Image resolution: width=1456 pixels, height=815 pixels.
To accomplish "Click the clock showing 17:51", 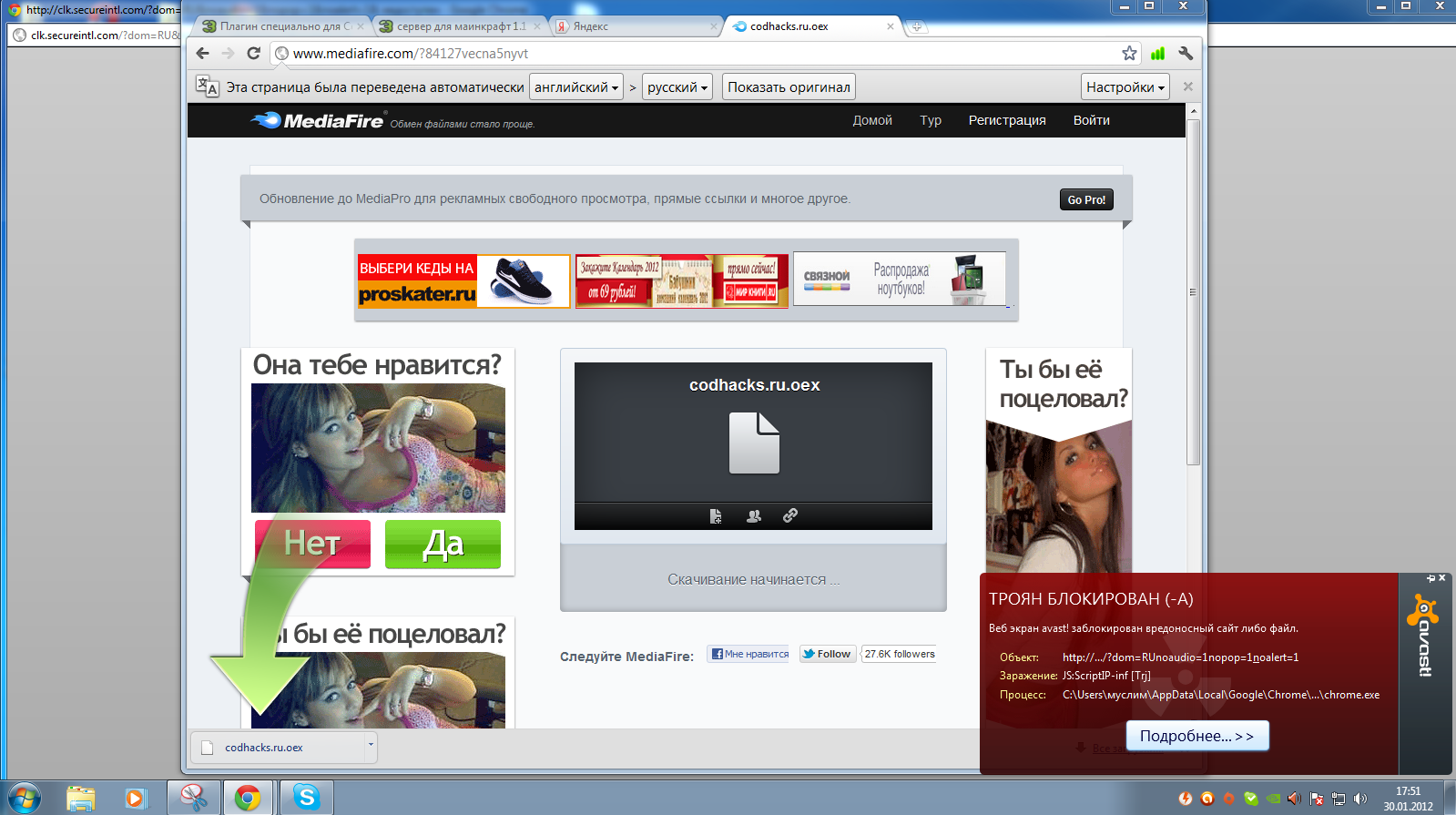I will (x=1408, y=791).
